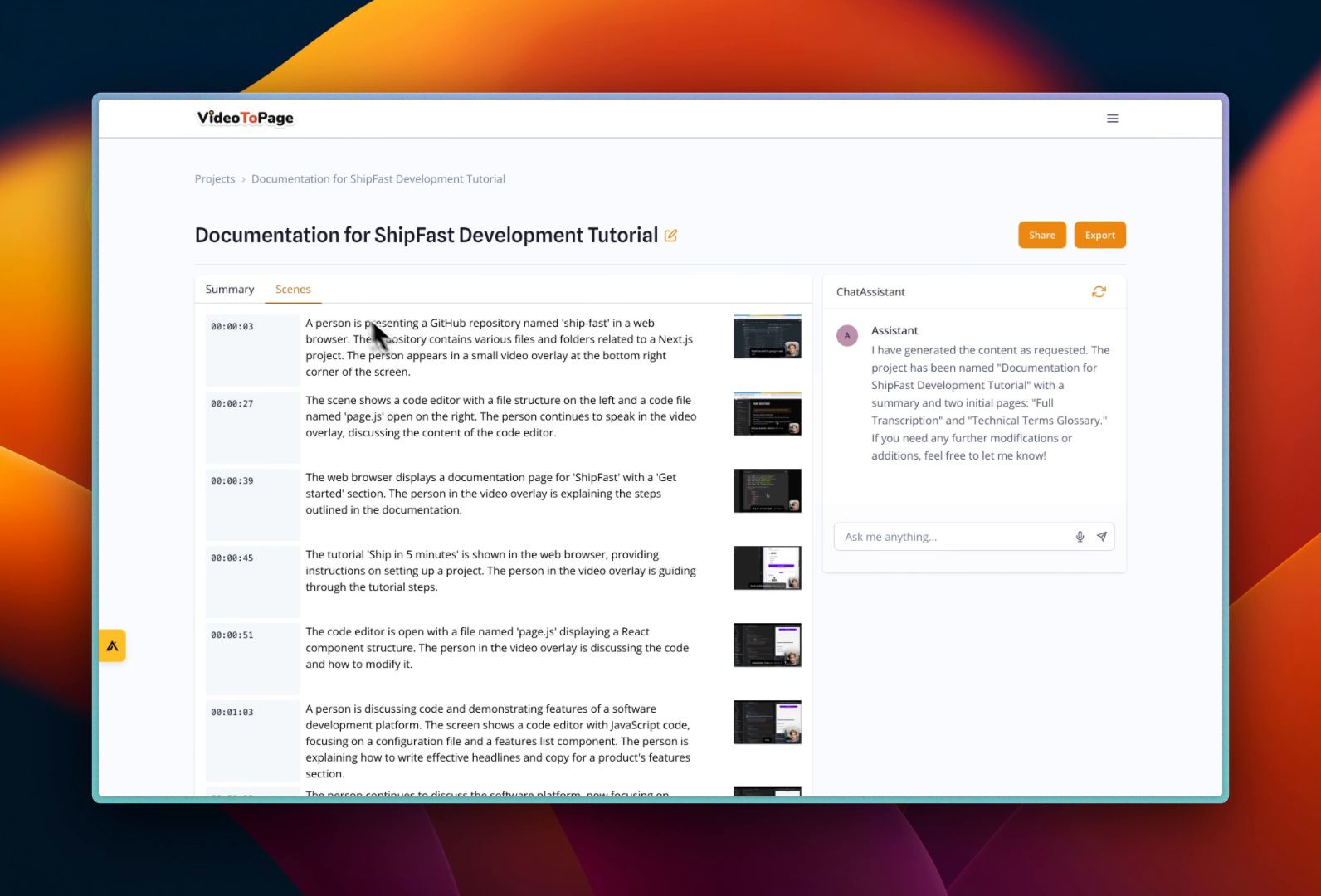Switch to the Summary tab
The width and height of the screenshot is (1321, 896).
[x=230, y=289]
